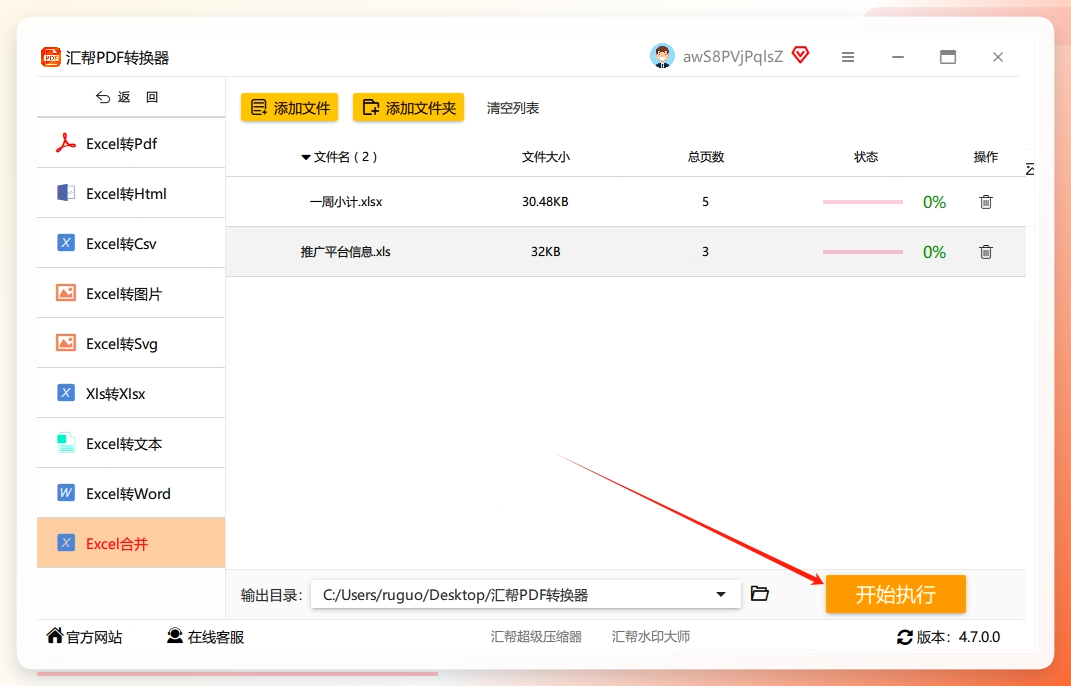Open the Excel转Svg option

(131, 343)
